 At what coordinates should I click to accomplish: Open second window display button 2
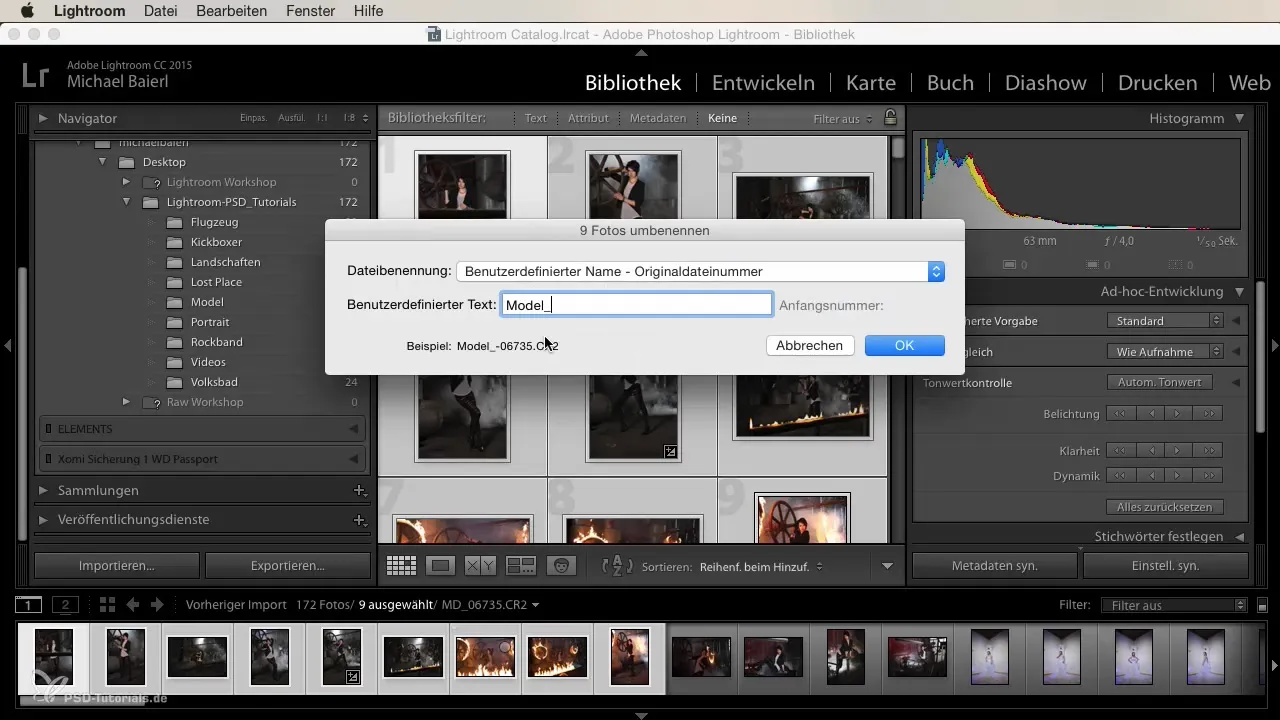(x=65, y=605)
